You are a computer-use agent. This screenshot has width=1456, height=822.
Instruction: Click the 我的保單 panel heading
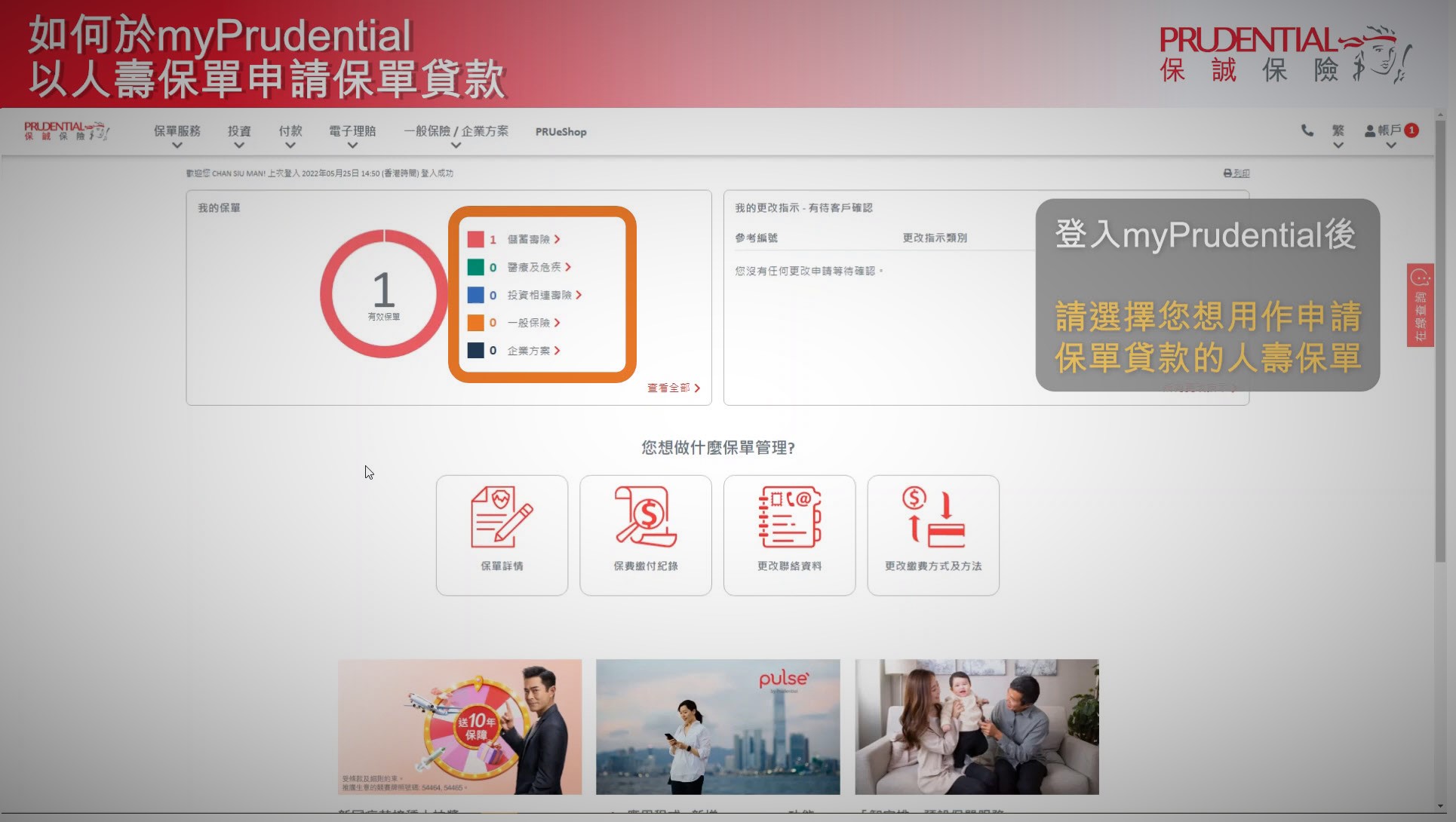coord(219,207)
